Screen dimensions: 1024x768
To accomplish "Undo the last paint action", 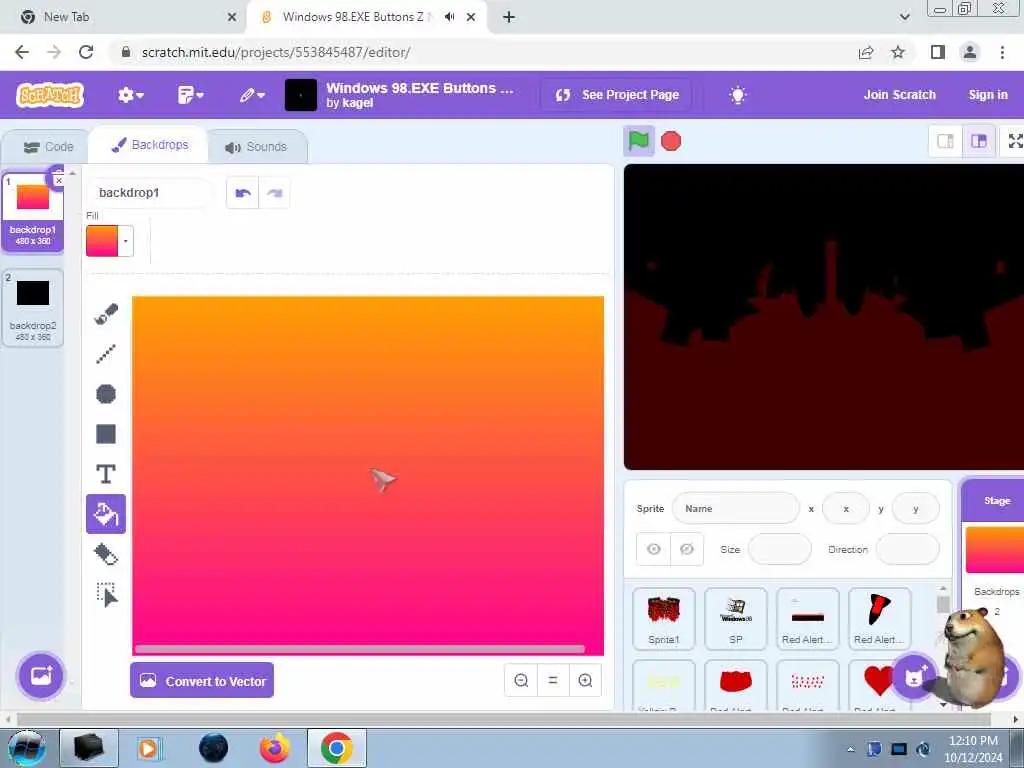I will (x=243, y=193).
